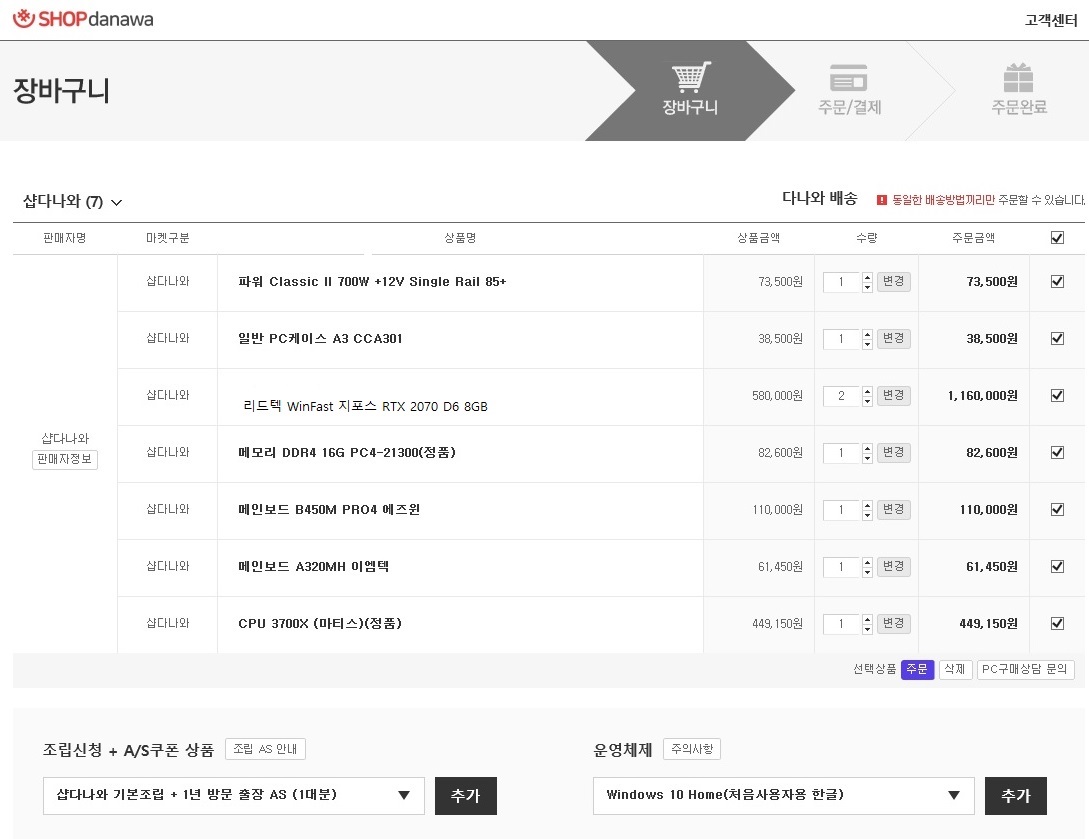Open product 일반 PC케이스 A3 CCA301
1089x839 pixels.
(x=320, y=338)
